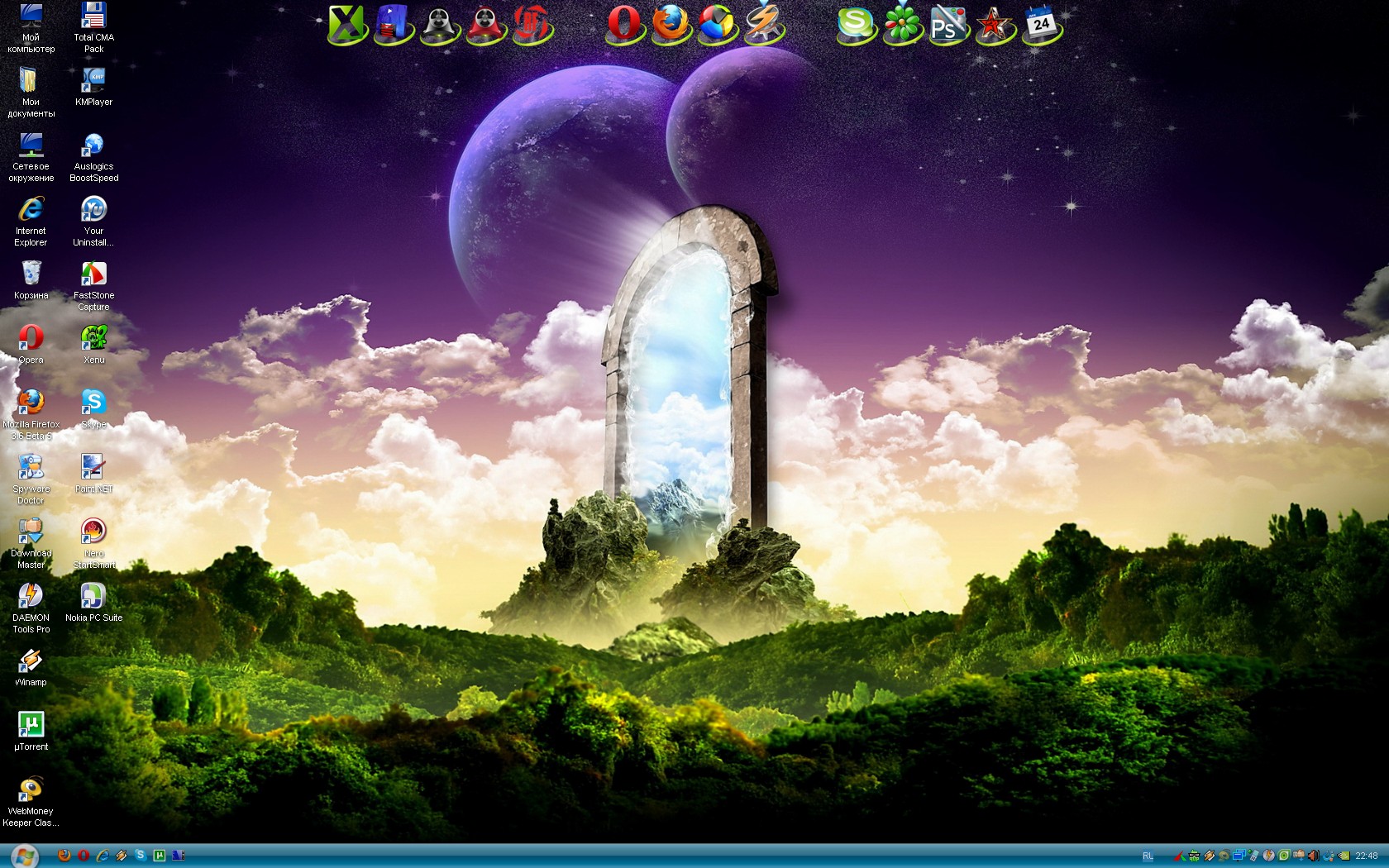1389x868 pixels.
Task: Launch Skype from the desktop shortcut
Action: coord(93,403)
